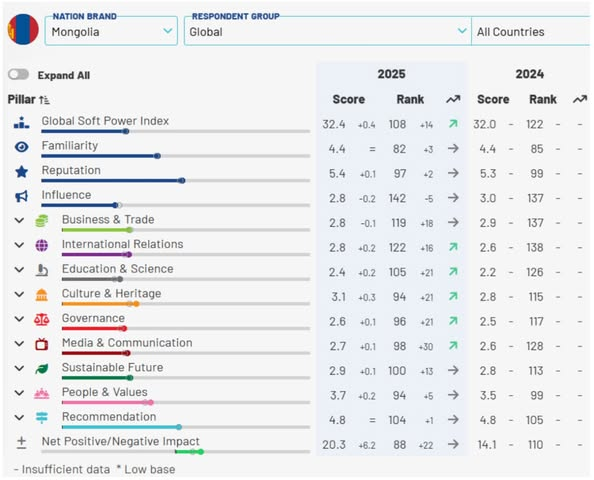Viewport: 594px width, 480px height.
Task: Click the 2025 Score column header
Action: pyautogui.click(x=349, y=99)
